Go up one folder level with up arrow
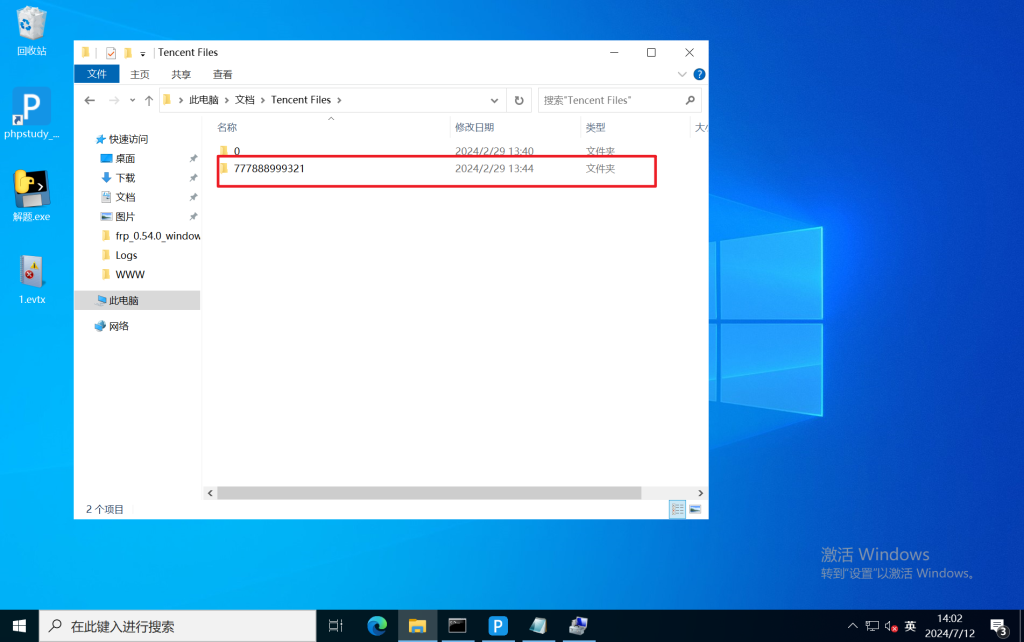This screenshot has height=642, width=1024. (149, 100)
